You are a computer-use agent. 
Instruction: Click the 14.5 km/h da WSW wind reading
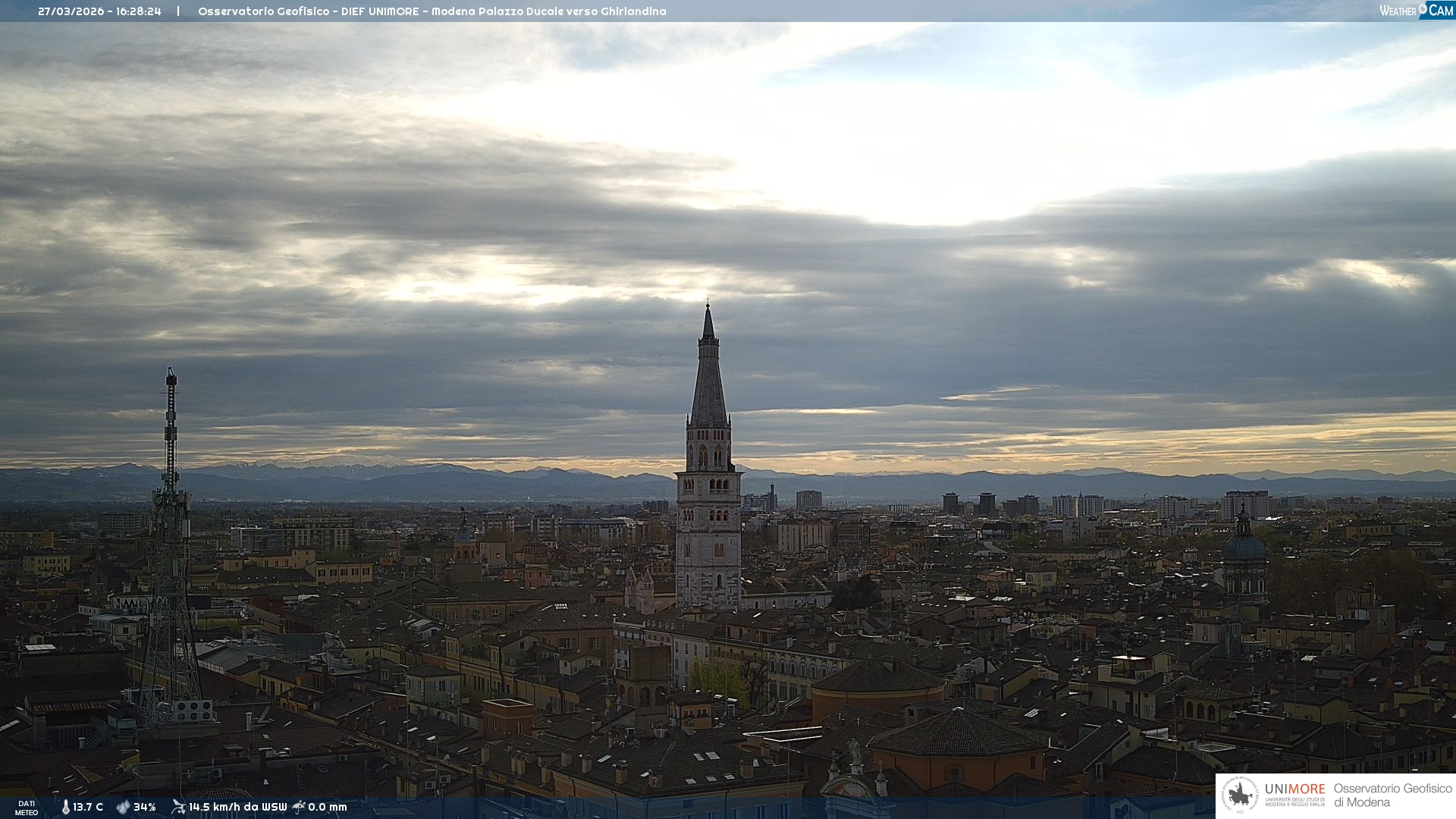tap(237, 807)
